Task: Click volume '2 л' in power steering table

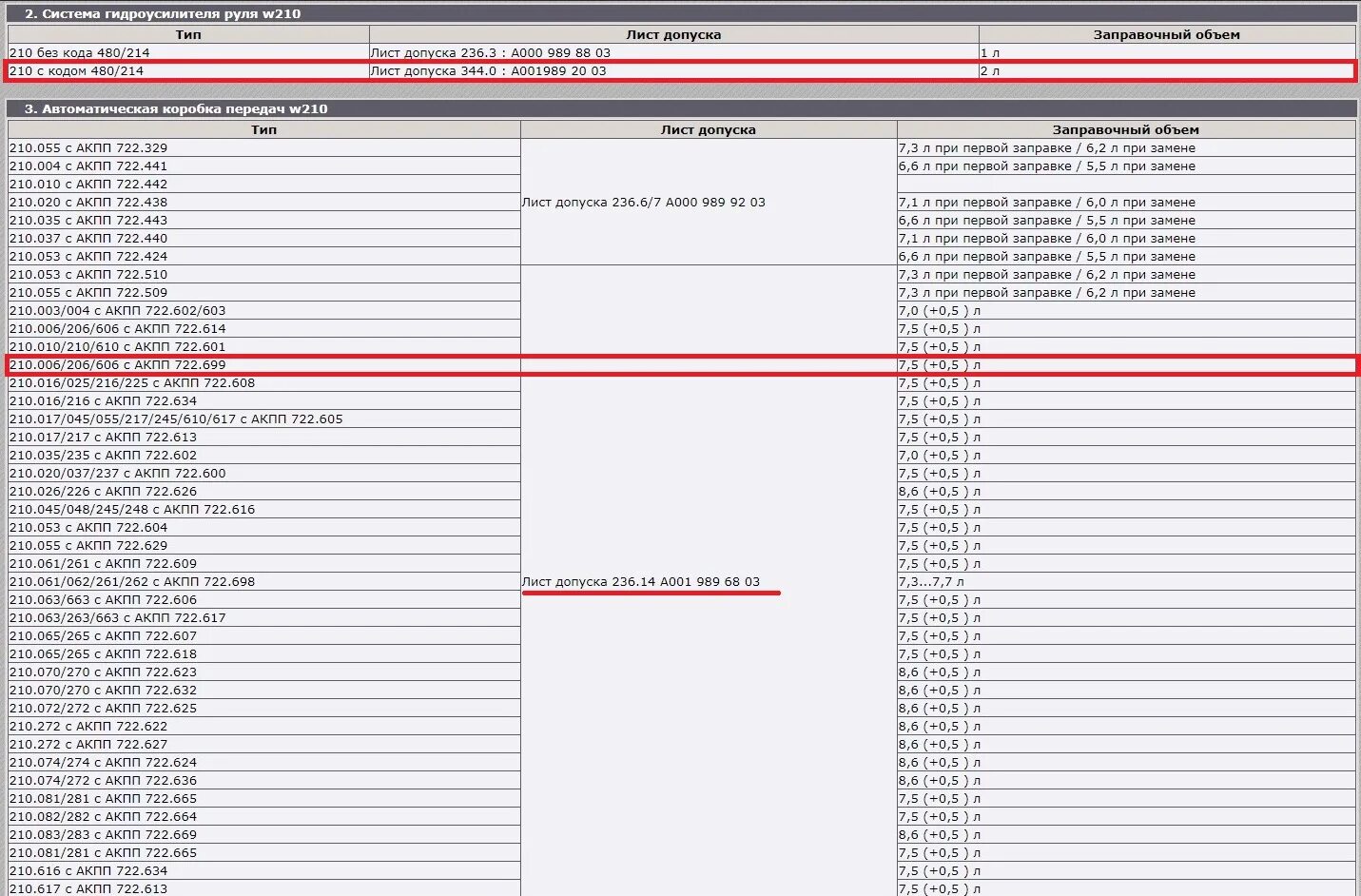Action: click(x=990, y=70)
